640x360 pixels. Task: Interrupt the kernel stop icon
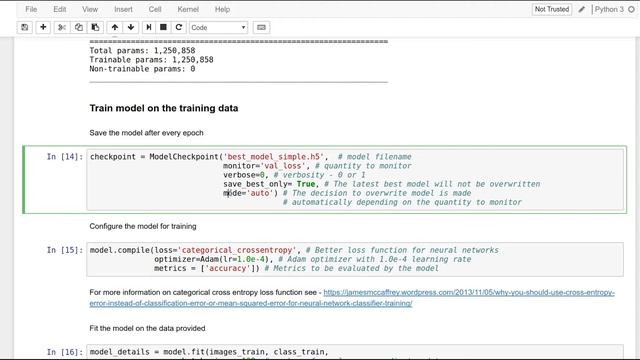[163, 27]
